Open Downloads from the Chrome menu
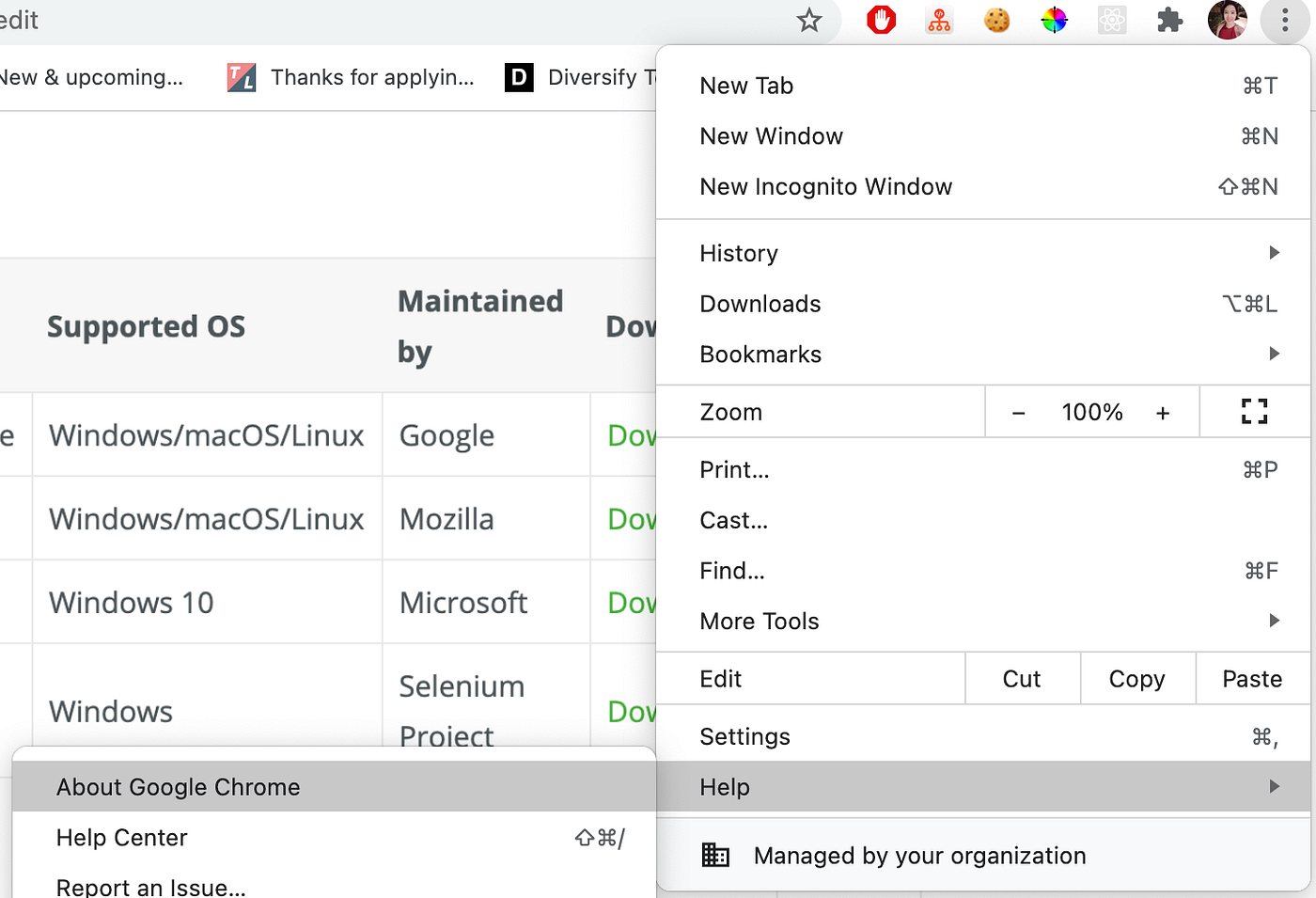 point(983,304)
